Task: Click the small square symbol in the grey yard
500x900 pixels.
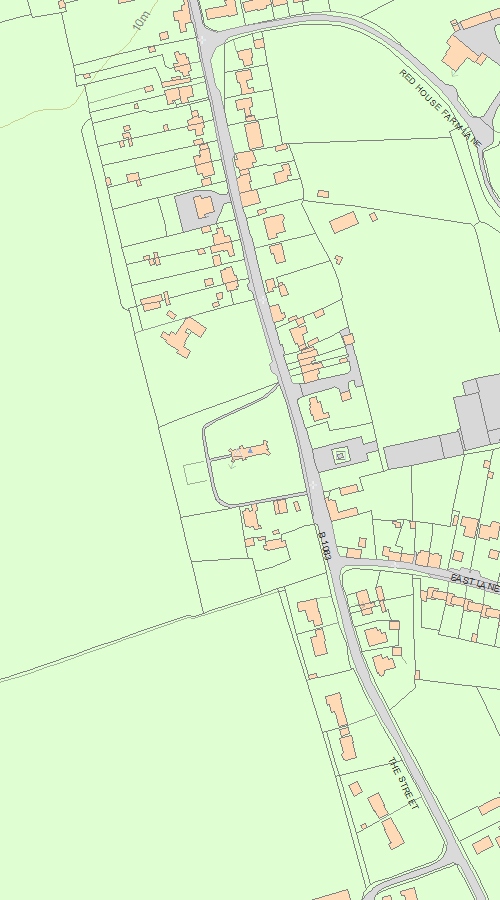Action: click(x=340, y=456)
